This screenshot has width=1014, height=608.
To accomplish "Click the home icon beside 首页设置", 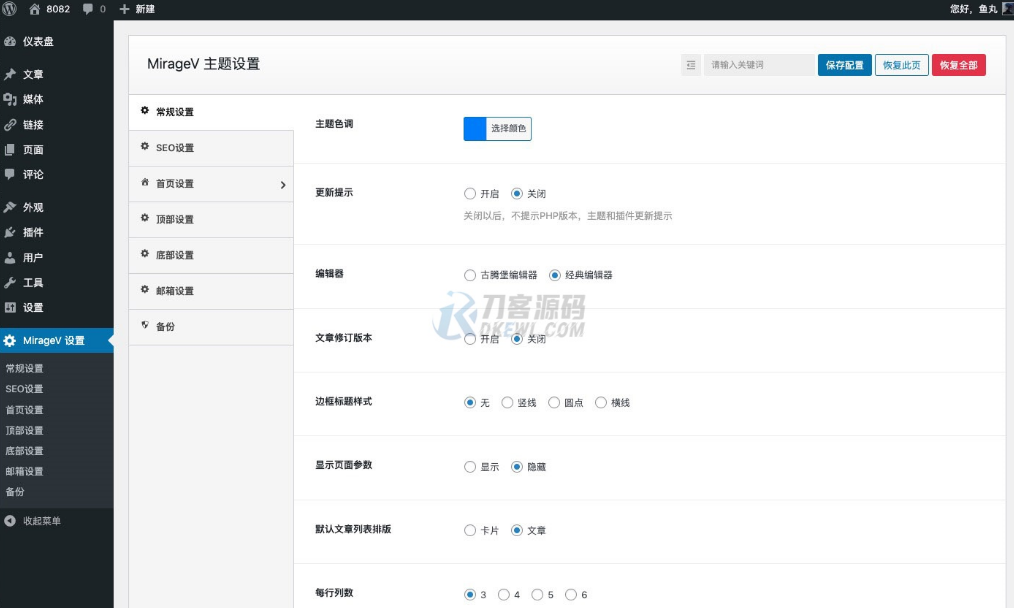I will (145, 182).
